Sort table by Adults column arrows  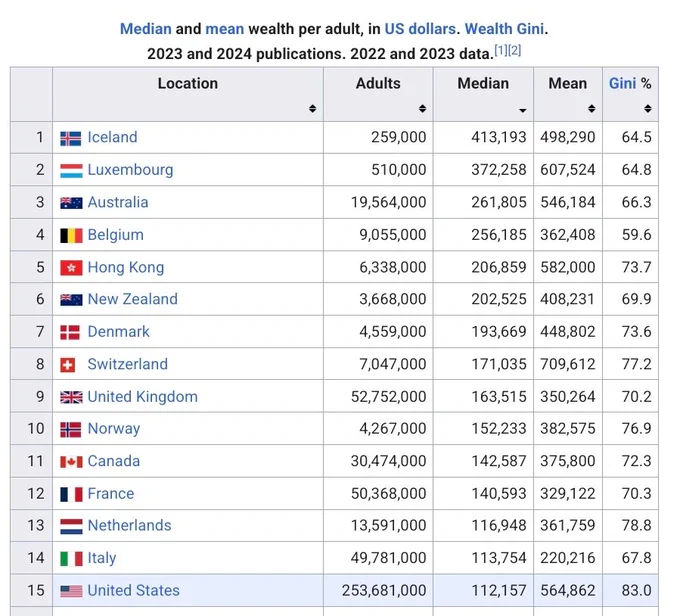point(422,108)
